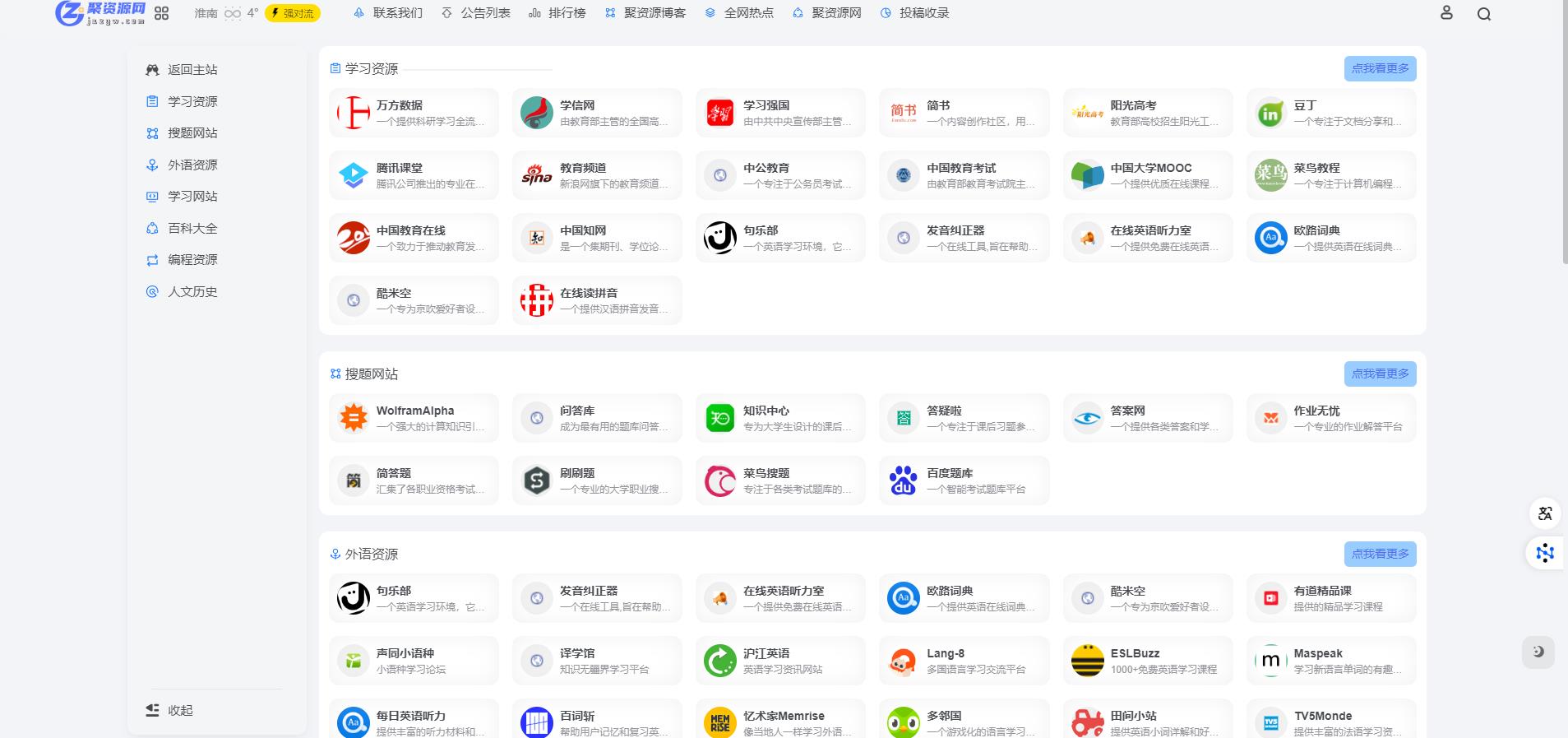Open 学习强国 red icon

coord(720,113)
